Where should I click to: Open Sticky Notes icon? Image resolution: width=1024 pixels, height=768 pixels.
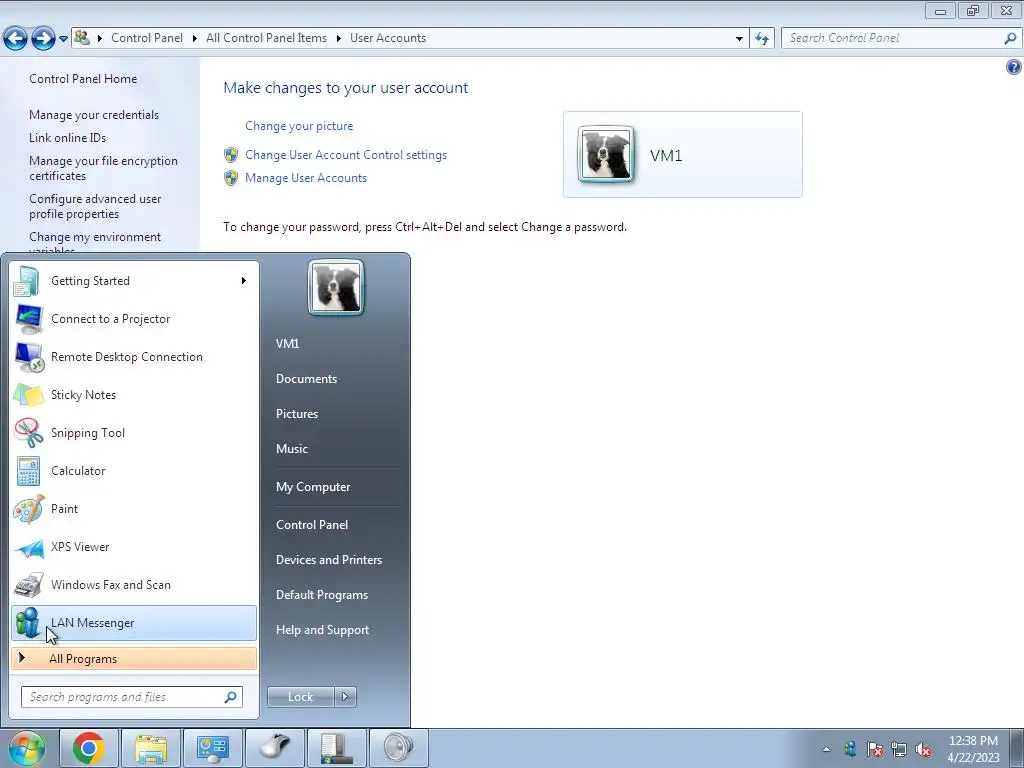tap(28, 395)
